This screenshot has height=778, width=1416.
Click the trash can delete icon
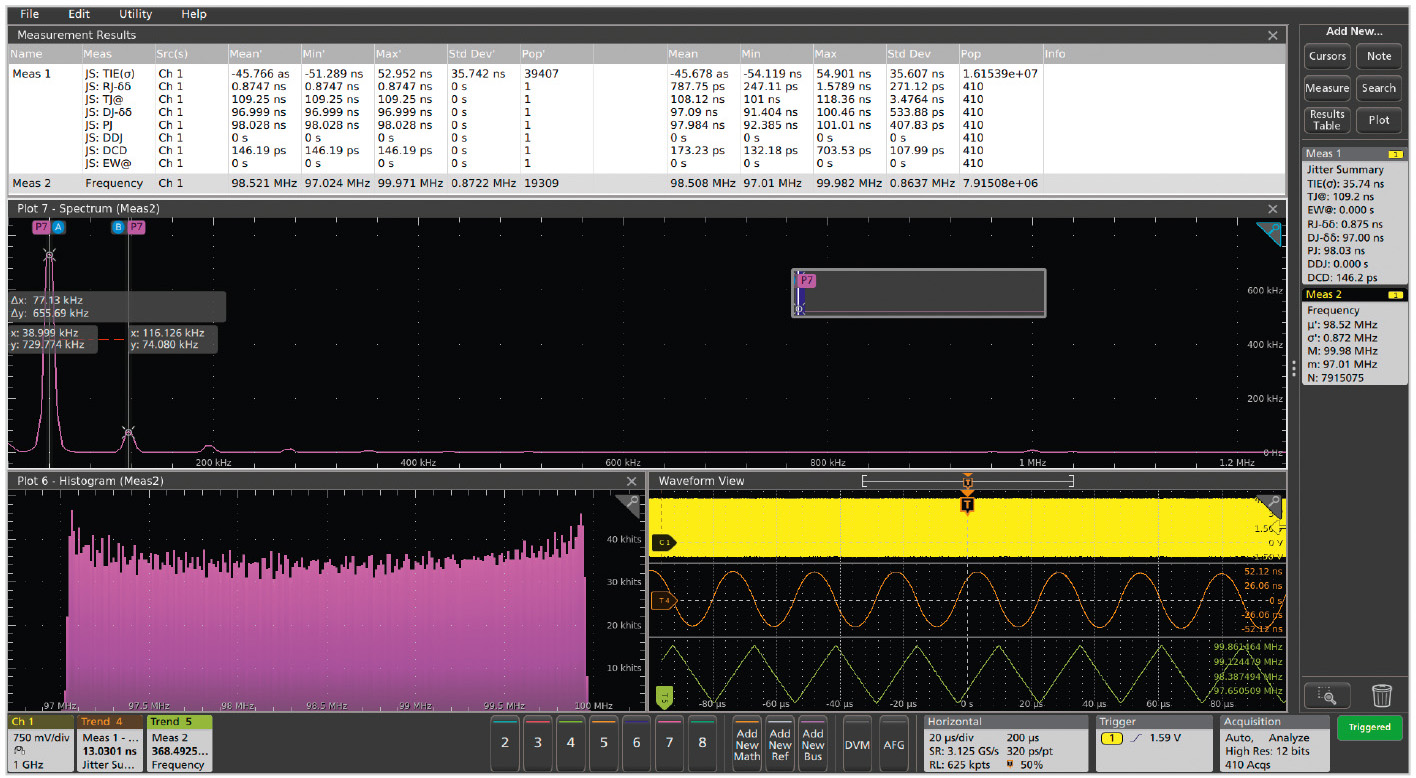click(x=1382, y=695)
